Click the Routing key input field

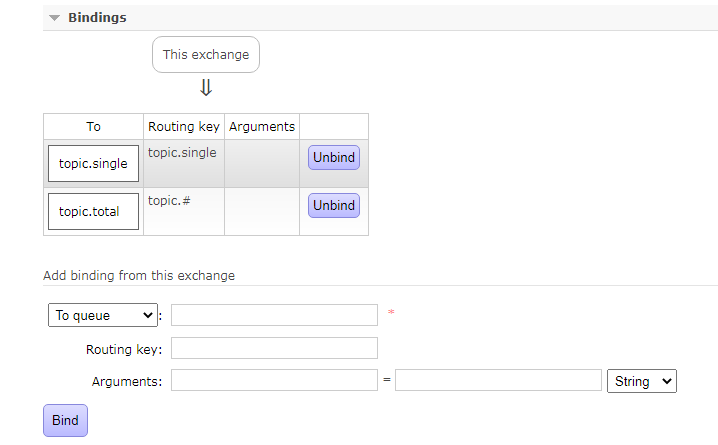pos(274,348)
